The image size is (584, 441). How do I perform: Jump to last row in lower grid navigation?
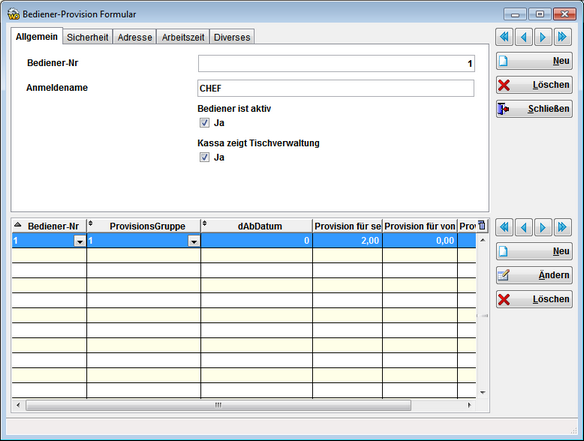point(562,227)
